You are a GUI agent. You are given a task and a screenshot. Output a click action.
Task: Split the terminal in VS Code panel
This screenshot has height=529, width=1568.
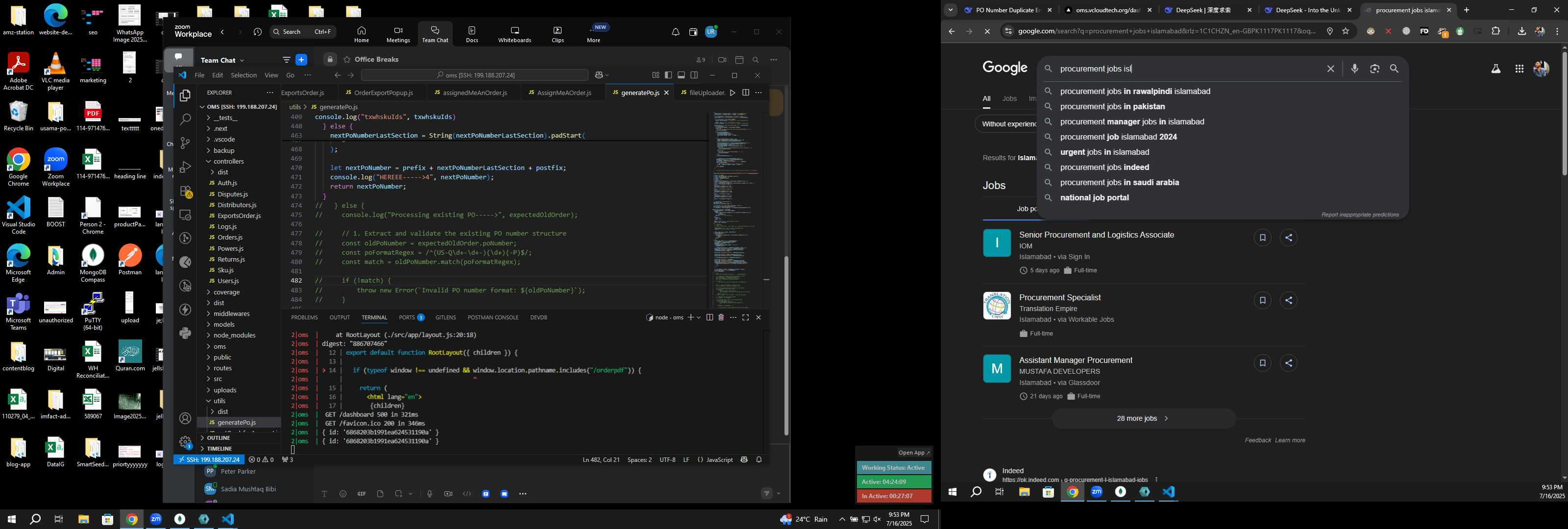click(710, 317)
